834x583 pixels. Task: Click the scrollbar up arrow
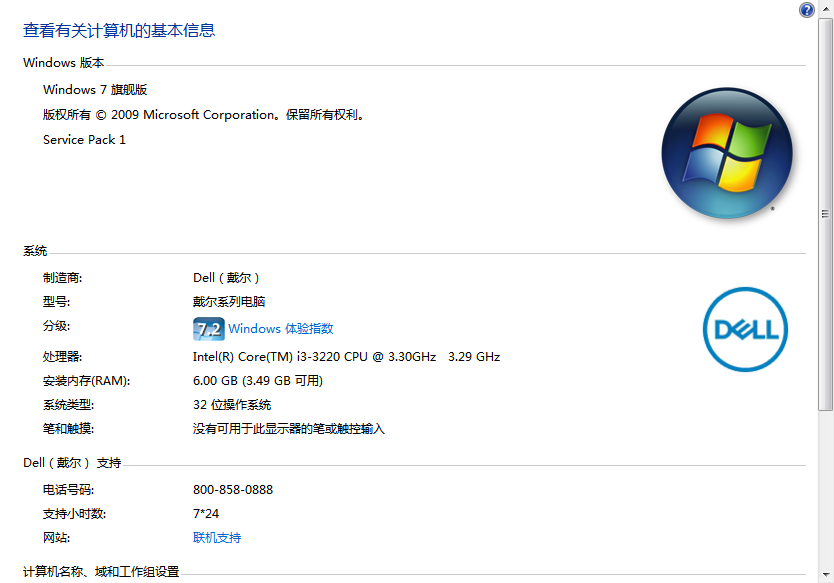click(826, 9)
